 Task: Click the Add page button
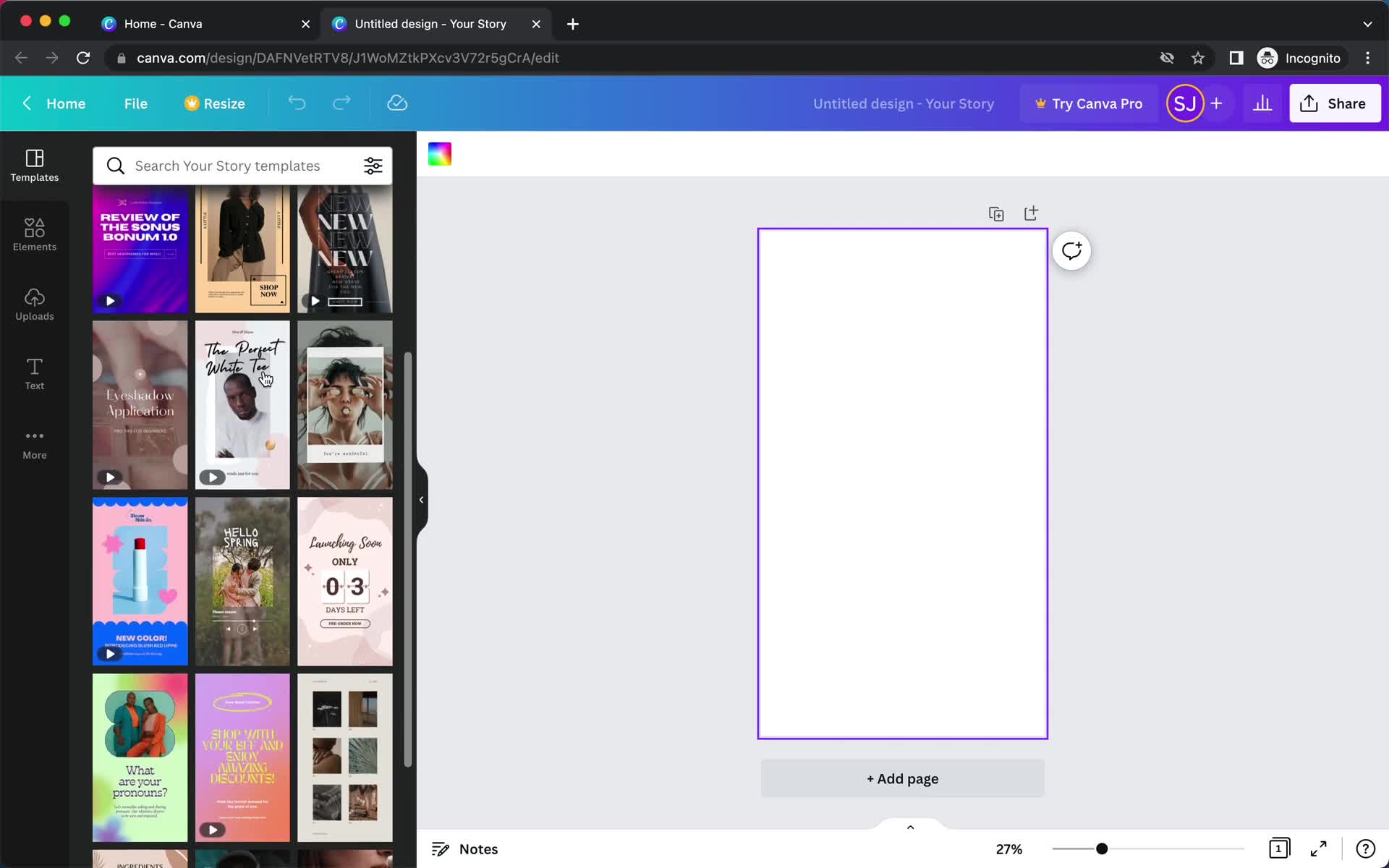click(x=902, y=778)
